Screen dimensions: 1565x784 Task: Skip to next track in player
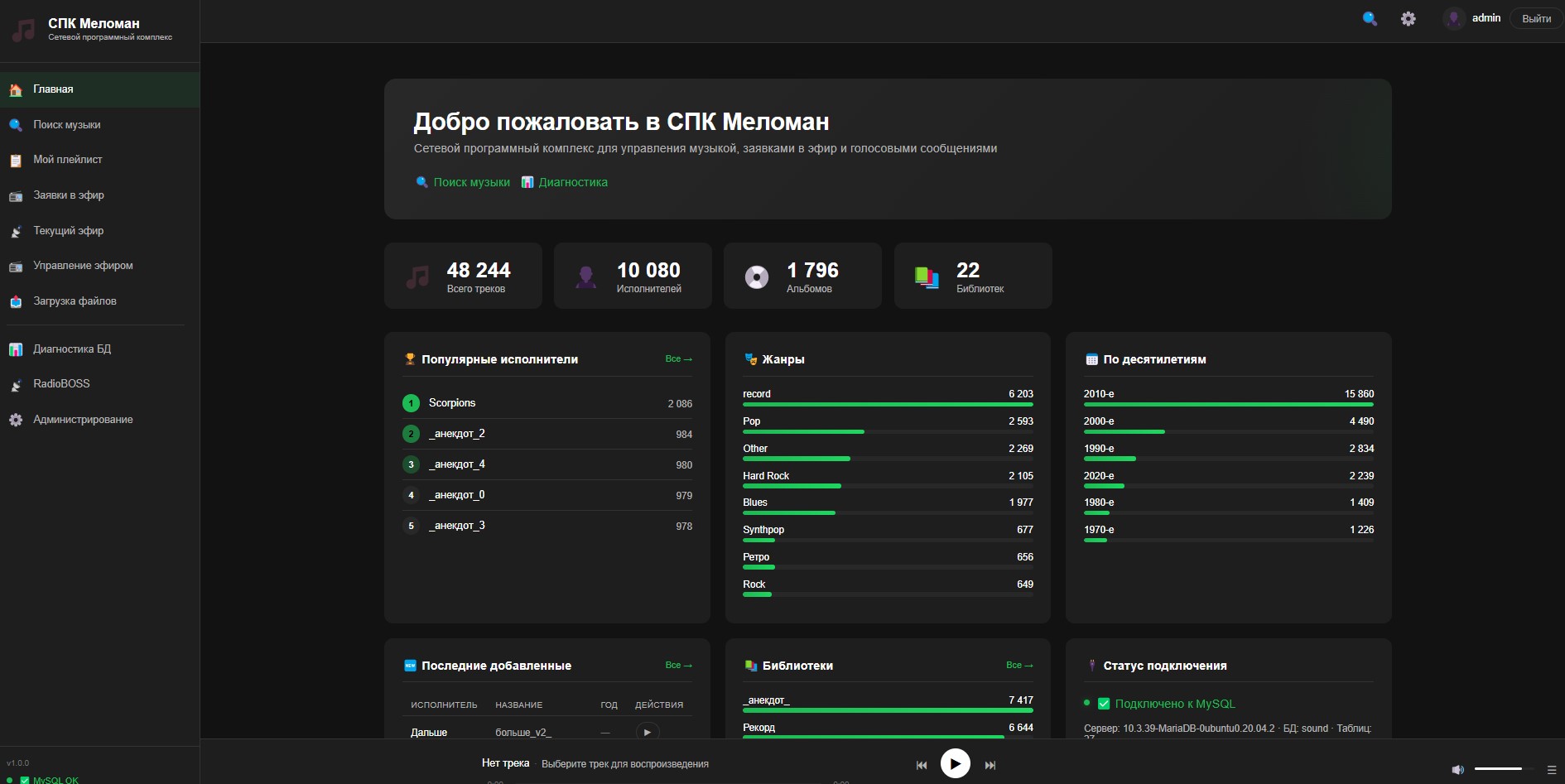pos(990,765)
